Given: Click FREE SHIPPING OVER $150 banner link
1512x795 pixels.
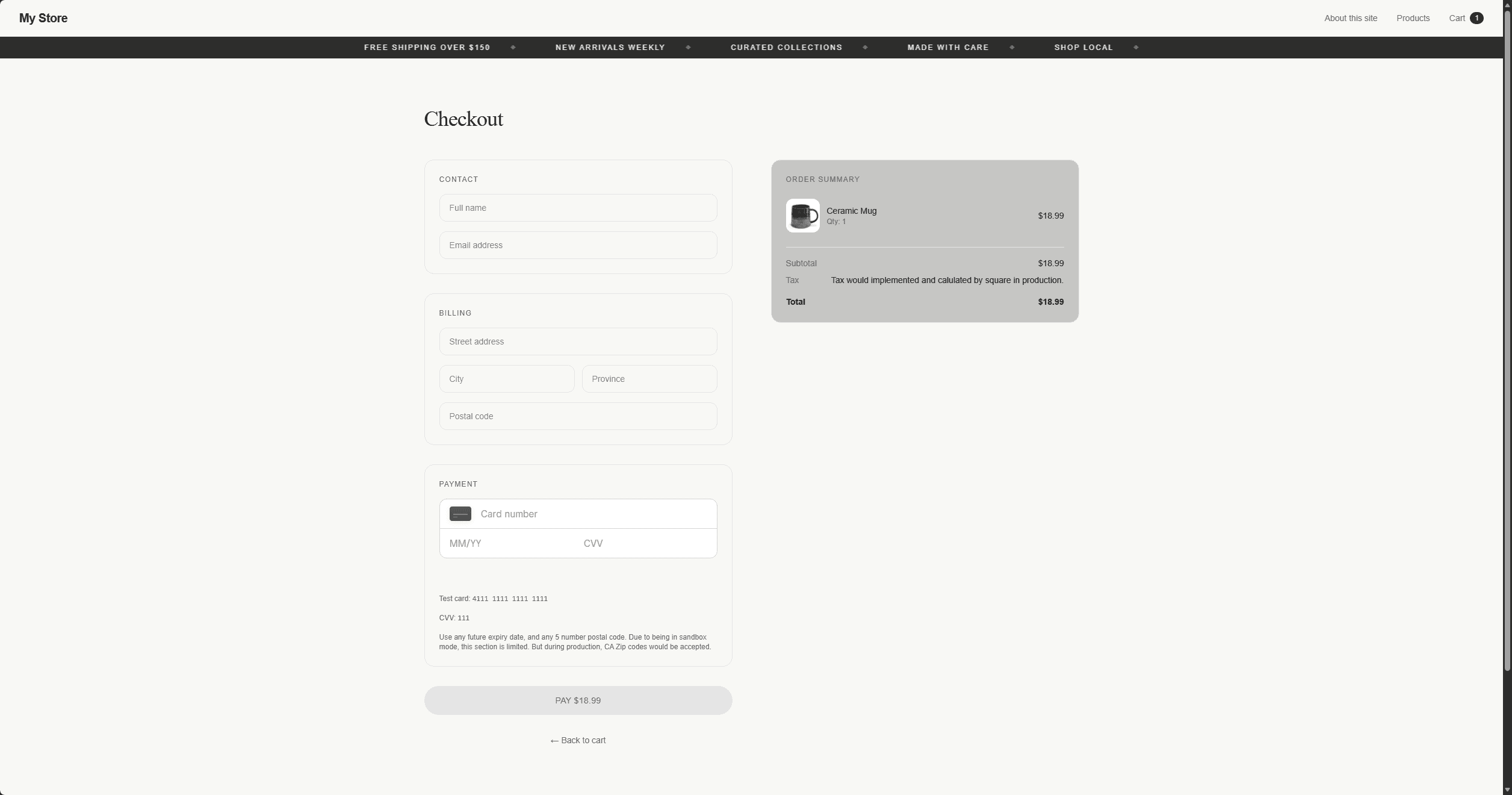Looking at the screenshot, I should point(427,47).
